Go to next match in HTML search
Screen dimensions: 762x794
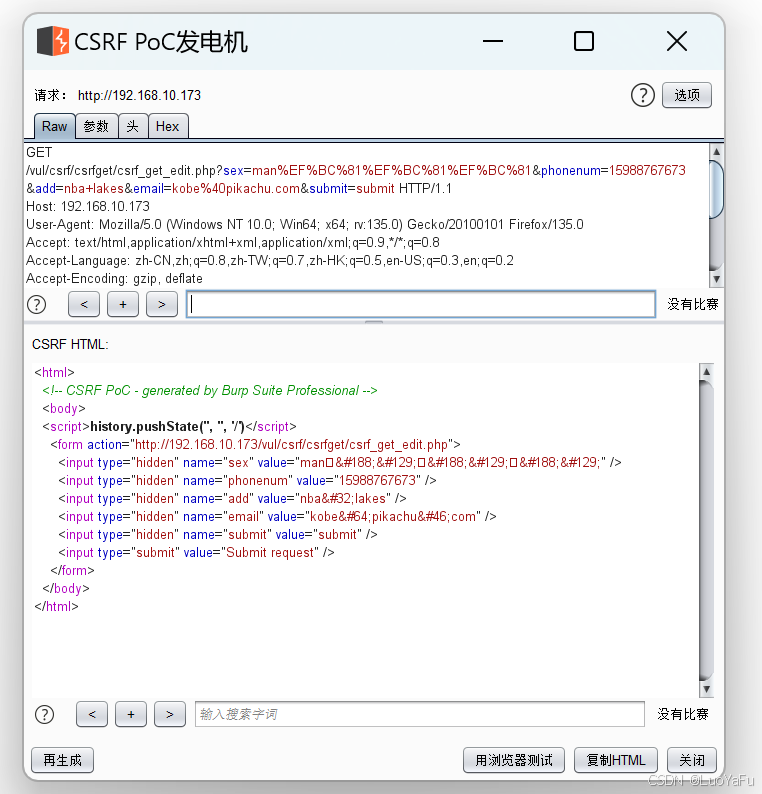[x=170, y=714]
